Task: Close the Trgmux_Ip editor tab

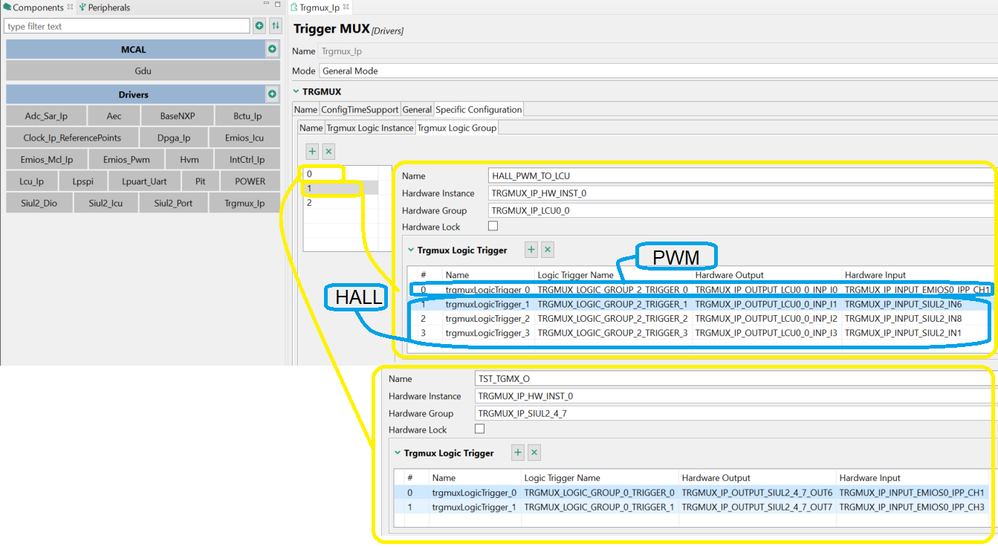Action: coord(346,7)
